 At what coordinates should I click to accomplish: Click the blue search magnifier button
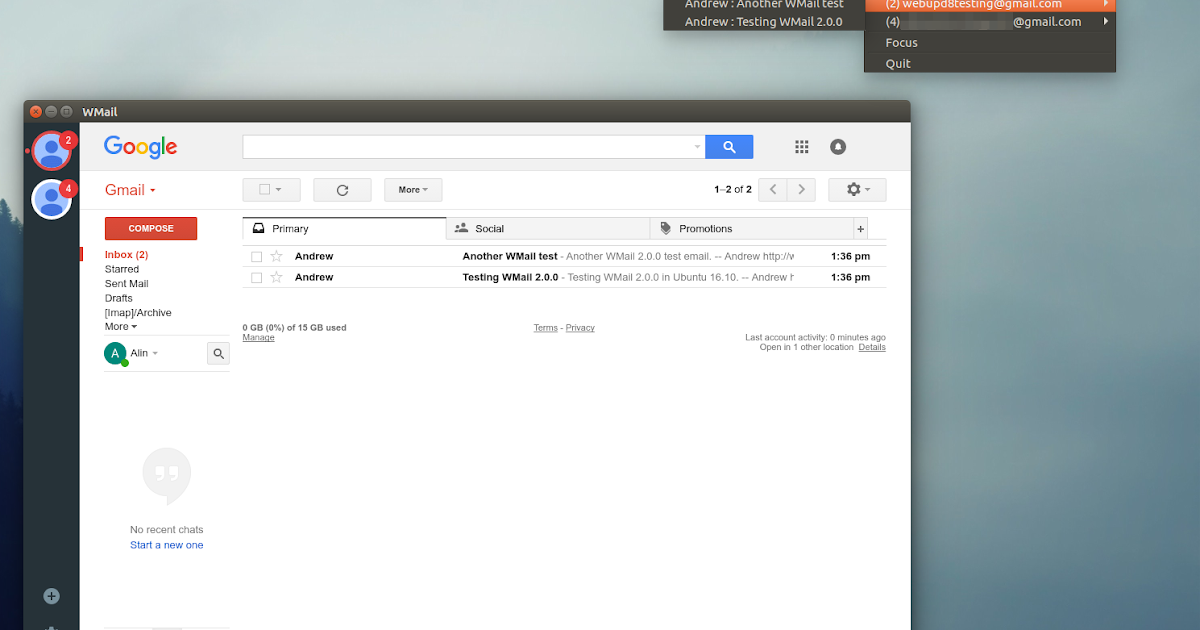coord(728,146)
